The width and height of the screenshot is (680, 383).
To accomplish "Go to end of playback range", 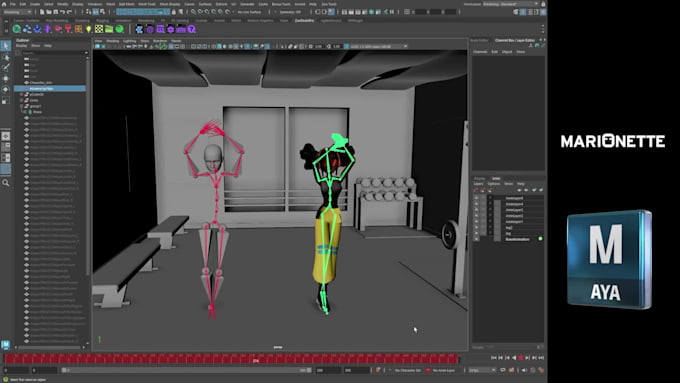I will click(x=541, y=358).
